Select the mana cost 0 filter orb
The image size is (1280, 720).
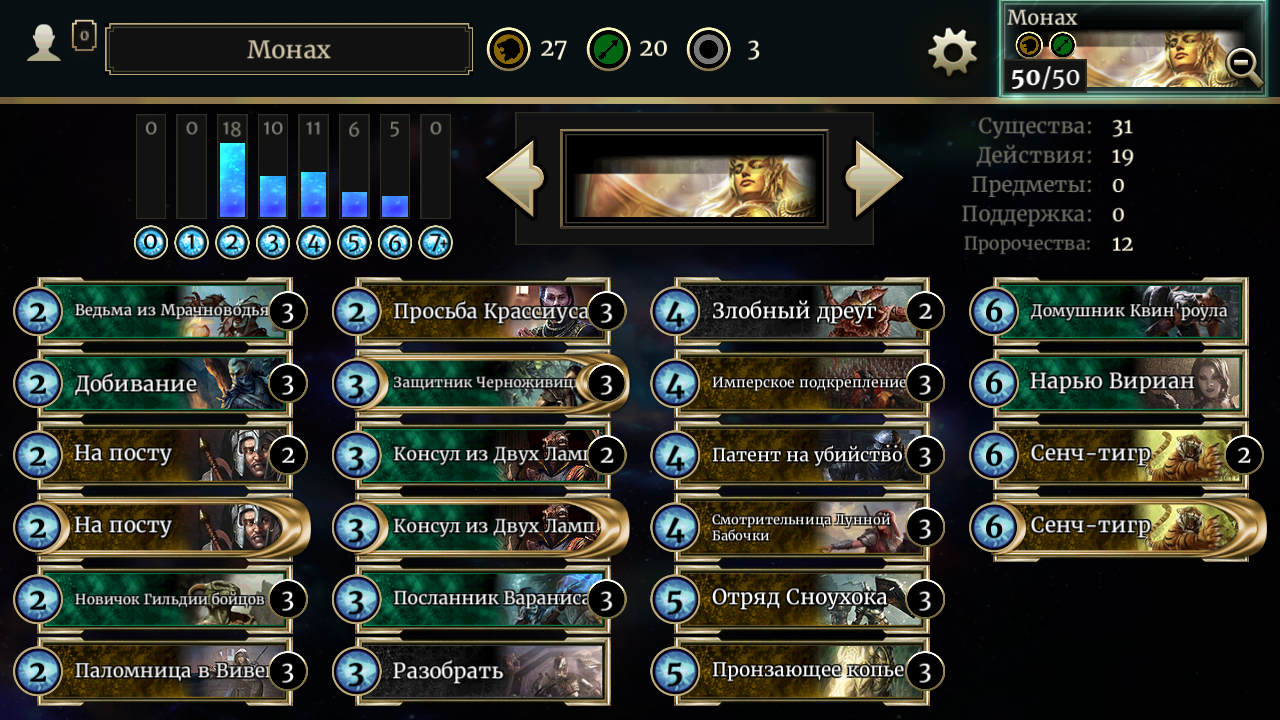(x=151, y=243)
